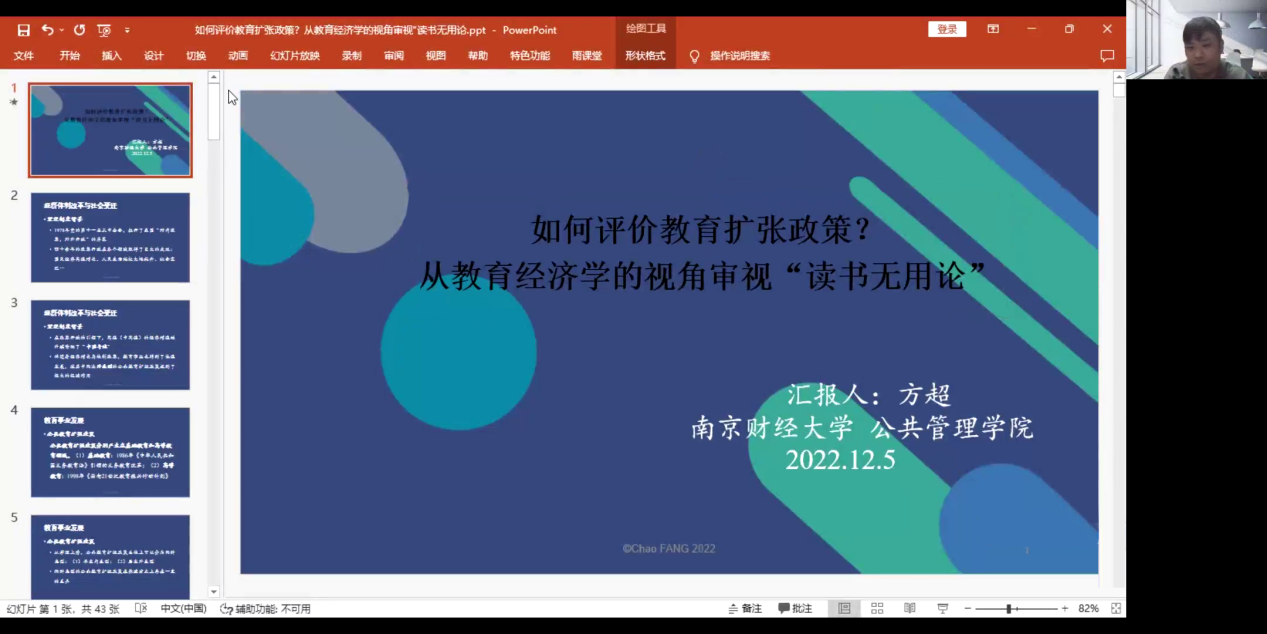This screenshot has width=1267, height=634.
Task: Toggle the 备注 notes pane
Action: coord(745,609)
